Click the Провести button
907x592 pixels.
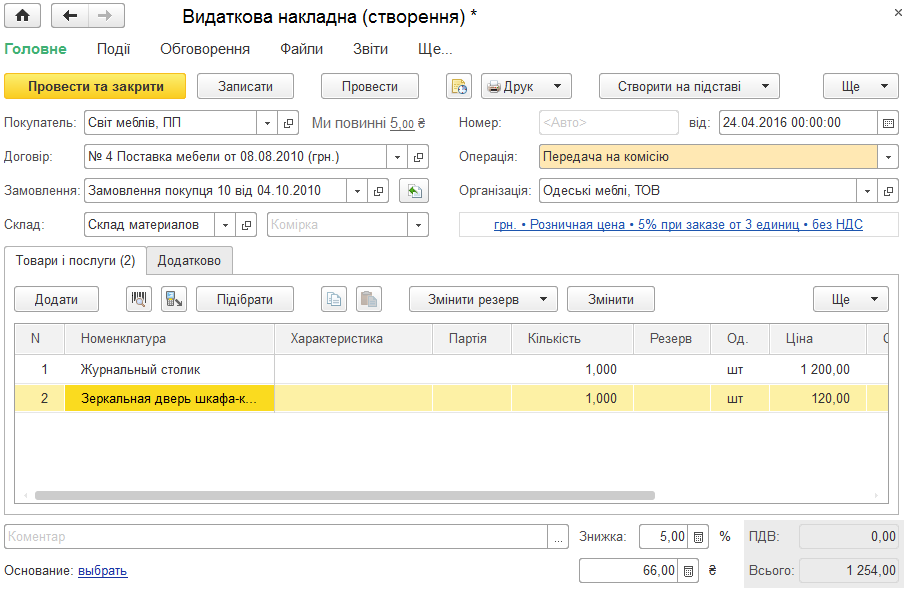coord(370,86)
